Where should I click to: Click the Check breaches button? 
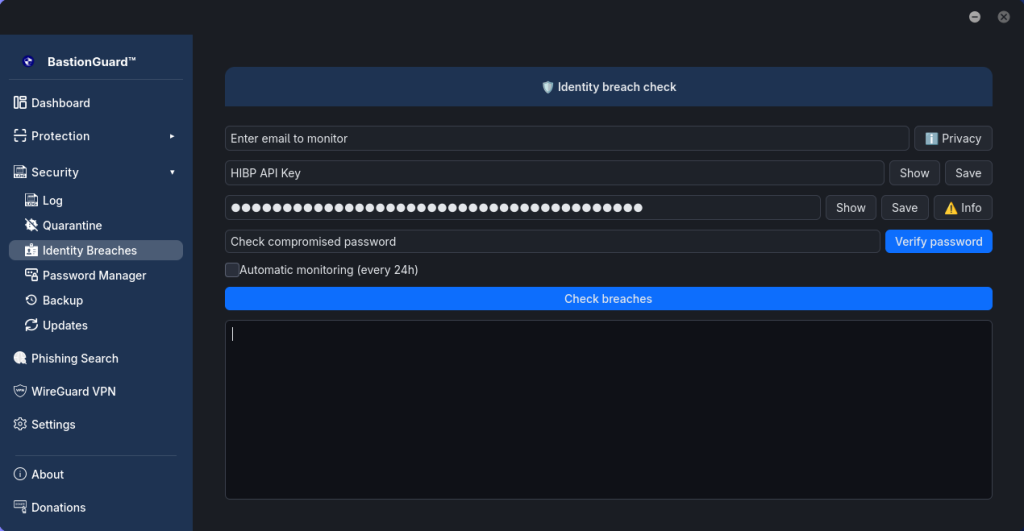point(609,298)
